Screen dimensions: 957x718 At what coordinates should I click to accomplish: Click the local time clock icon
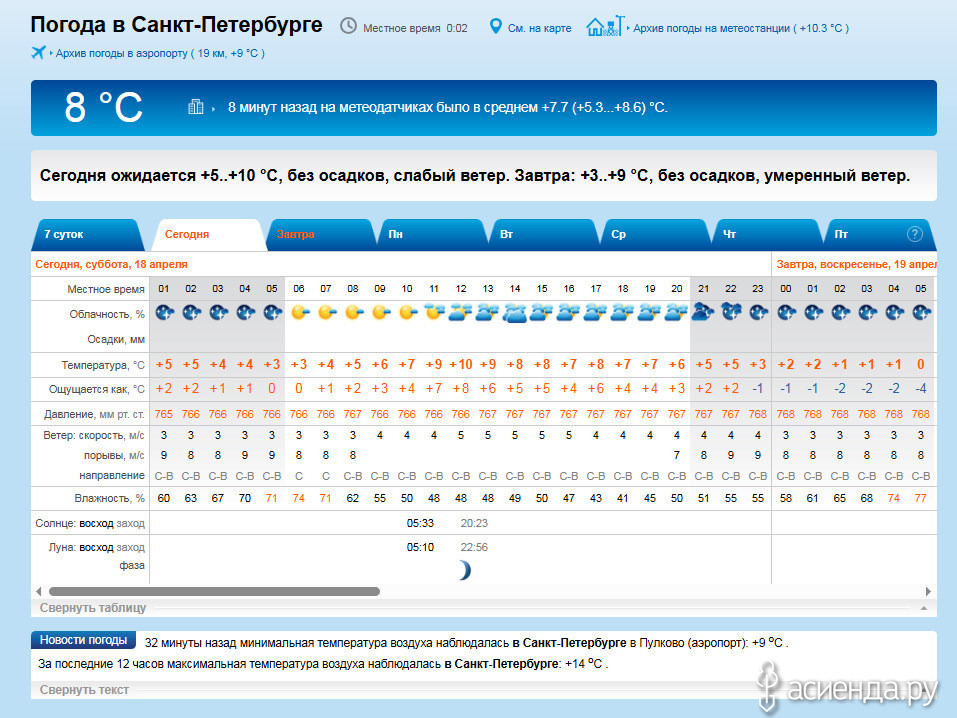348,26
